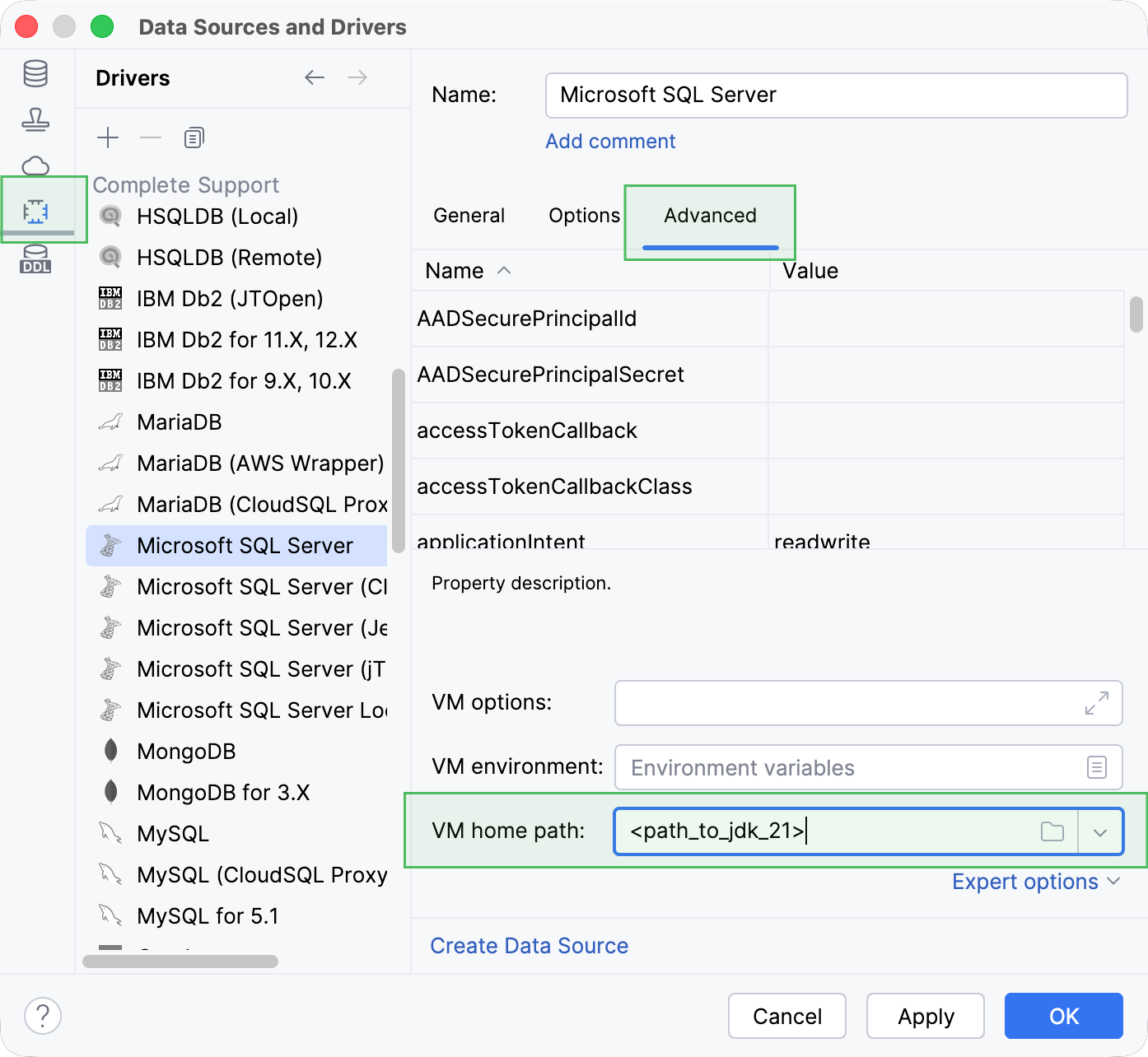Switch to the Options tab

tap(584, 215)
